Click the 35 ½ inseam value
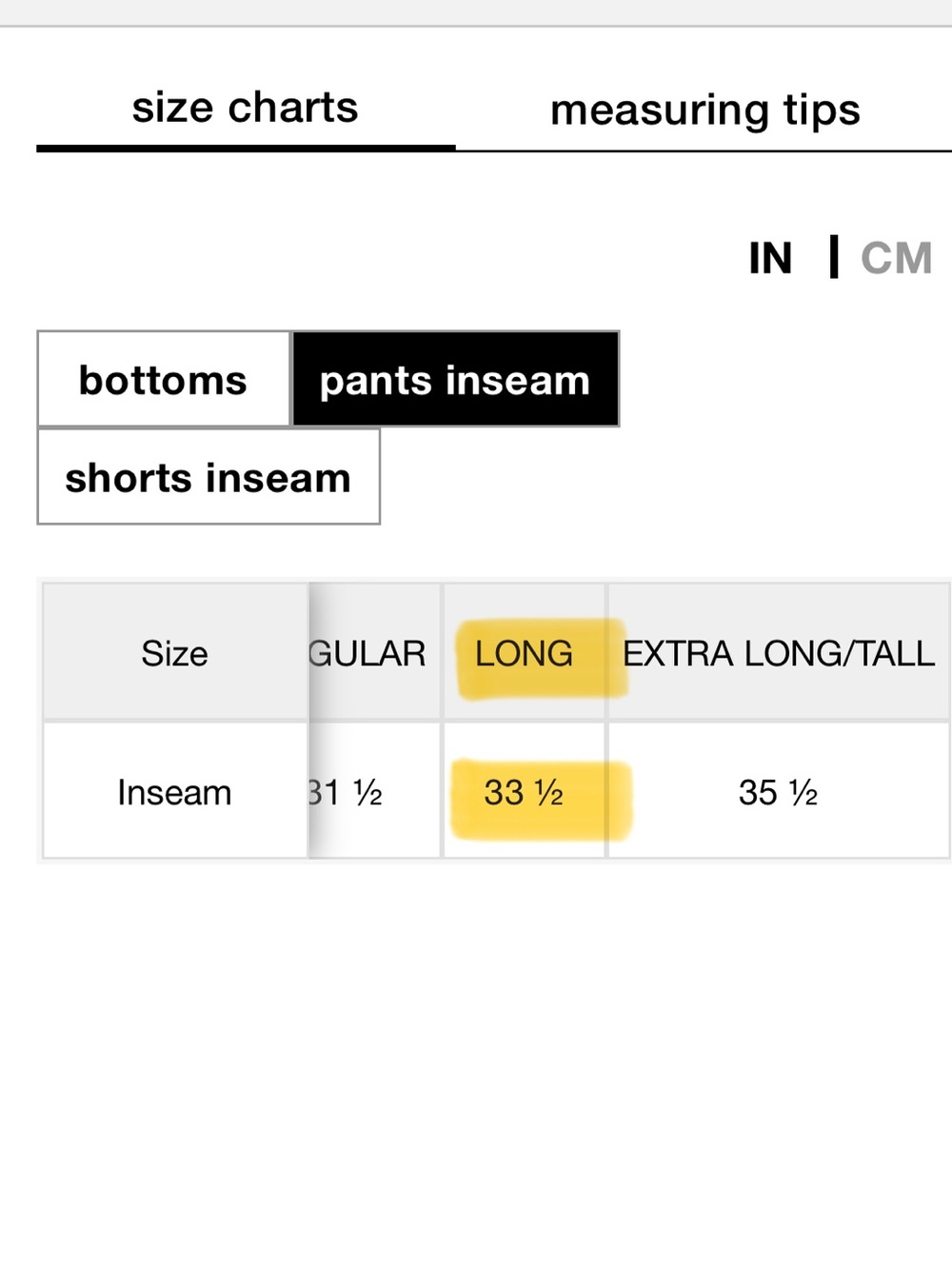 click(x=779, y=792)
